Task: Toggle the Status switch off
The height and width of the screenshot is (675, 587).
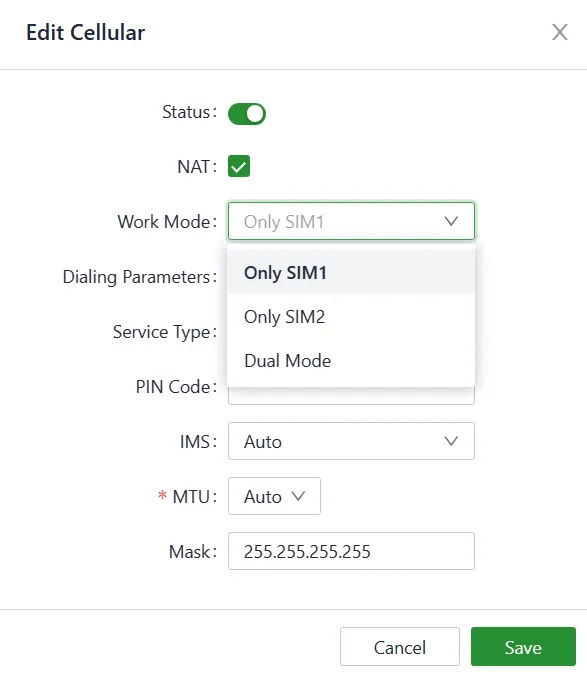Action: click(247, 114)
